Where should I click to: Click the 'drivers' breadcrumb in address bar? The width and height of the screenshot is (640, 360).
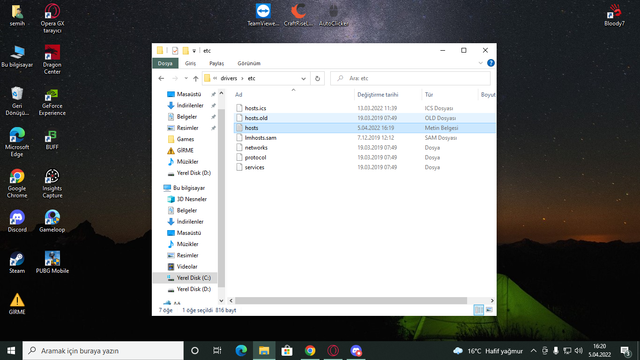(229, 78)
